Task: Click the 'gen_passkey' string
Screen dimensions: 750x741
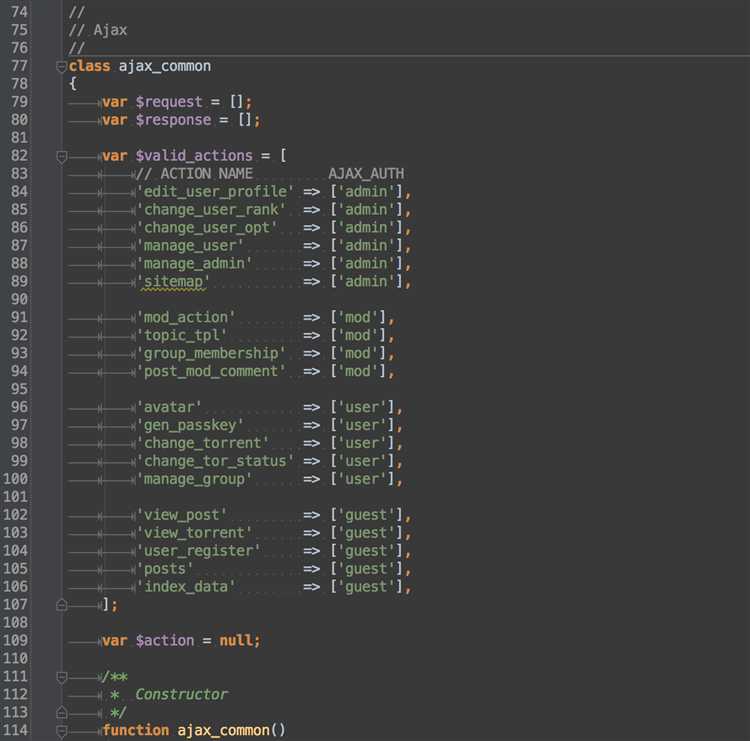Action: [x=190, y=425]
